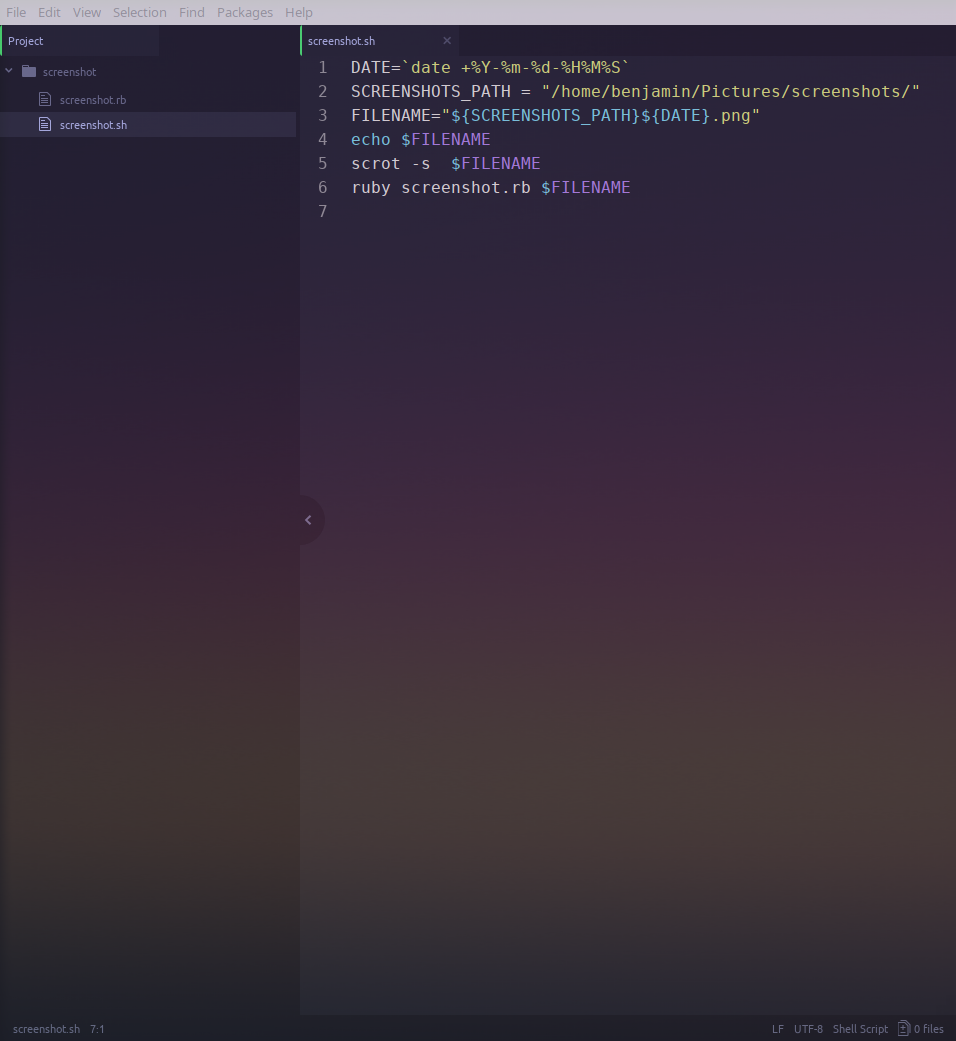This screenshot has width=956, height=1041.
Task: Click line number 1 in the gutter
Action: click(x=323, y=68)
